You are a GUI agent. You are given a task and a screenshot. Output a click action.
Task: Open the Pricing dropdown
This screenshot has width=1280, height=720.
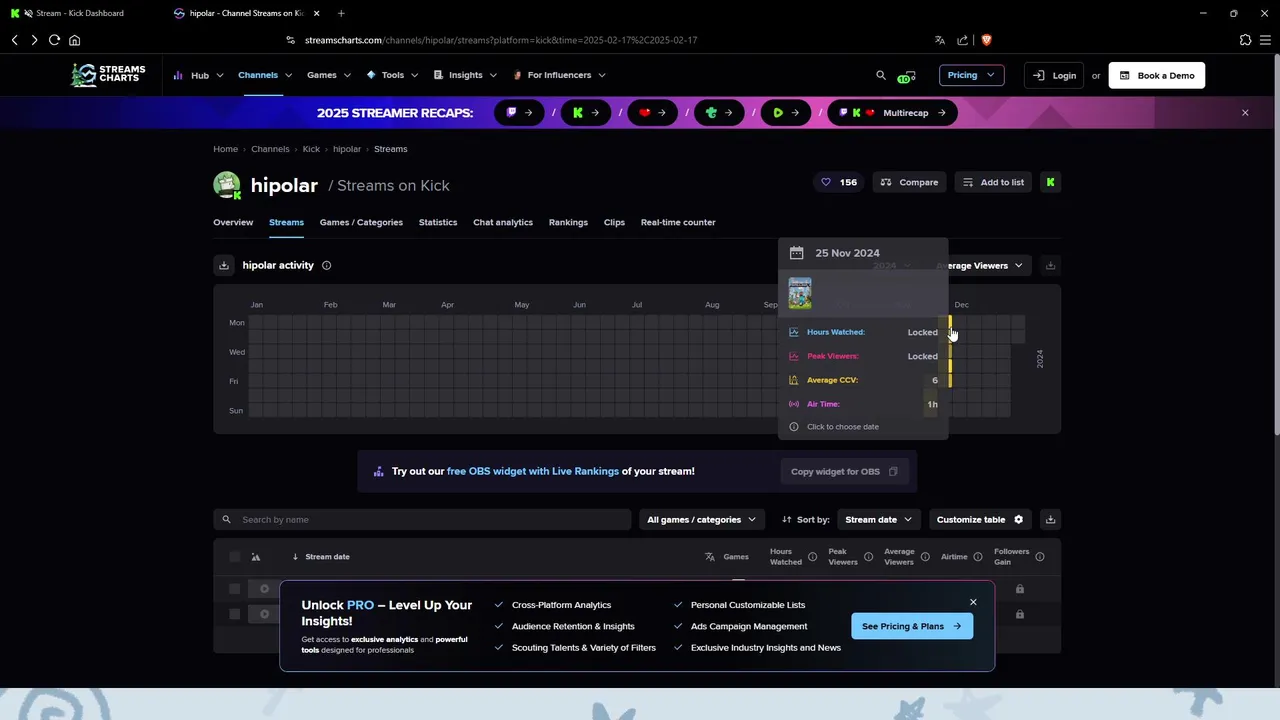coord(971,75)
